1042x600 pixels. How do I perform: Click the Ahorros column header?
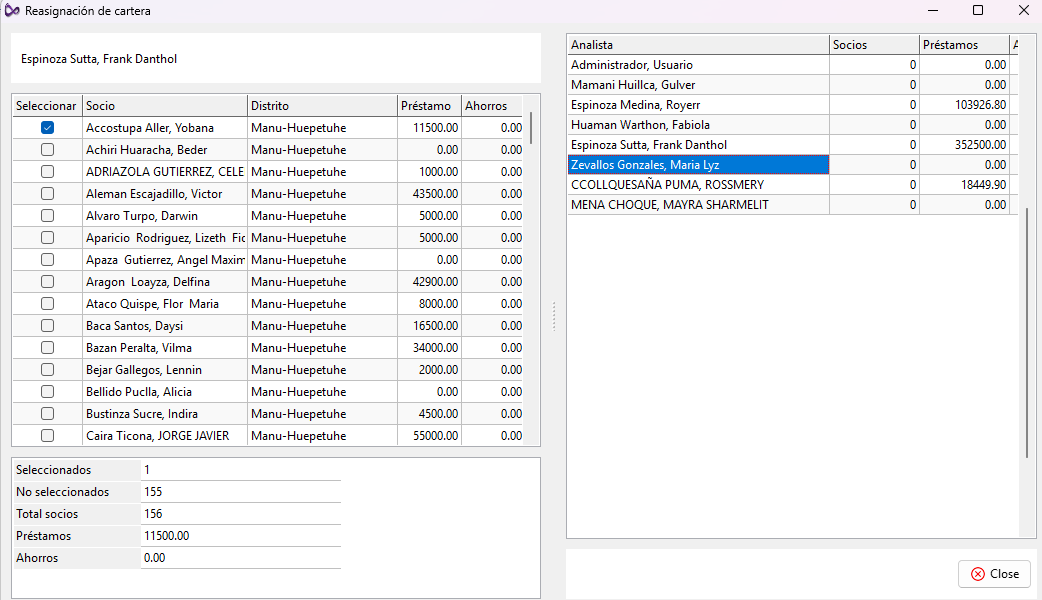coord(491,106)
